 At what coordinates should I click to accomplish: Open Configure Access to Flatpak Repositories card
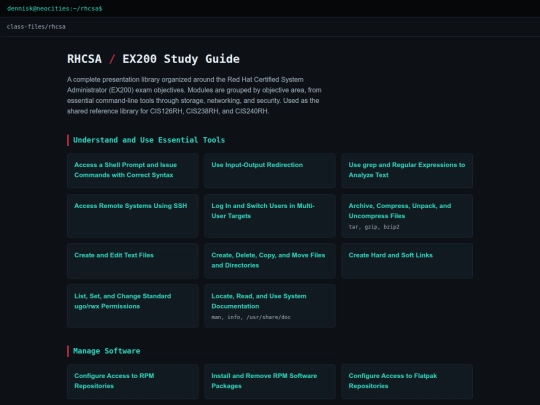(407, 381)
